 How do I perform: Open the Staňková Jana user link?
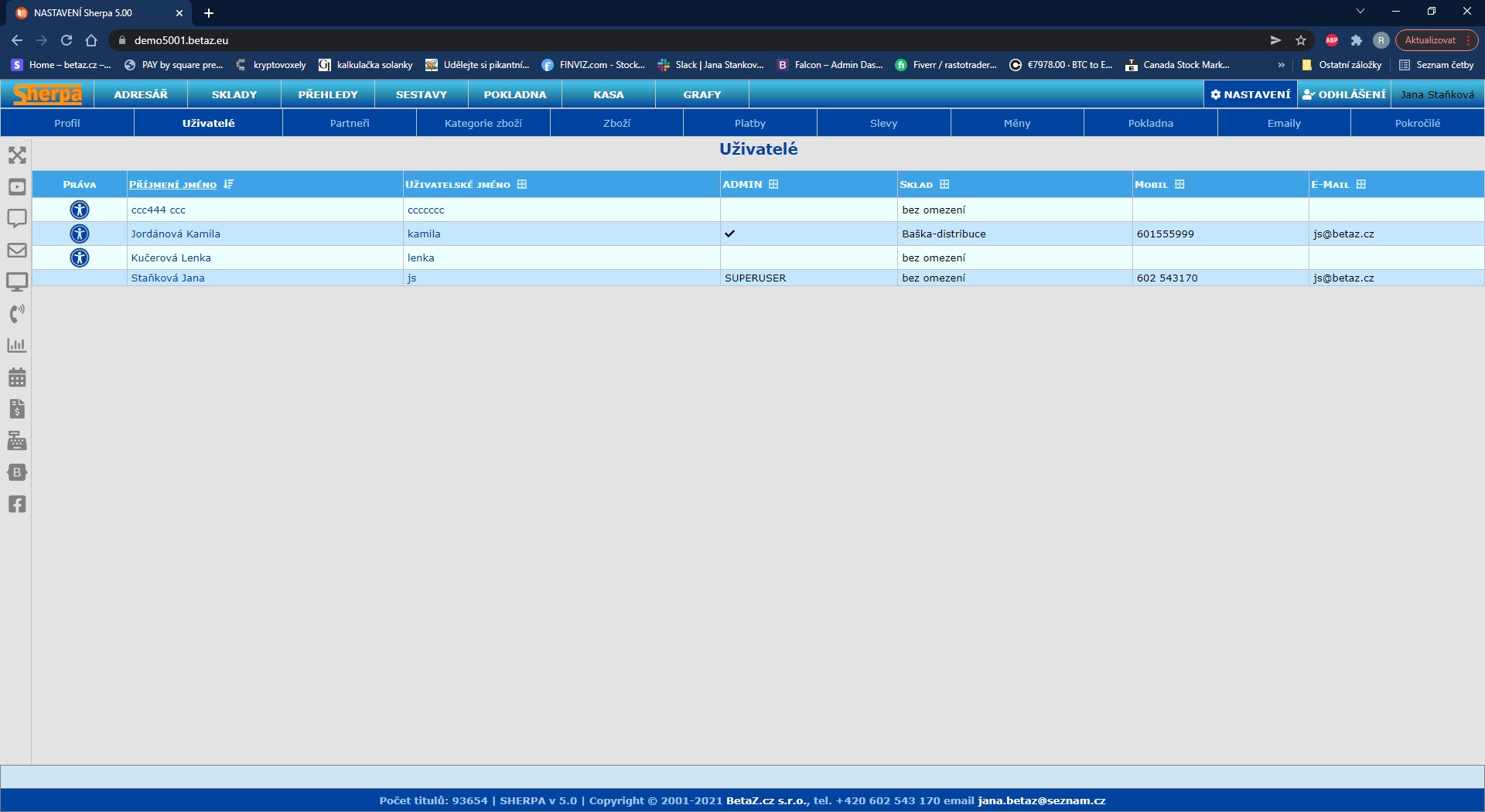click(x=168, y=278)
